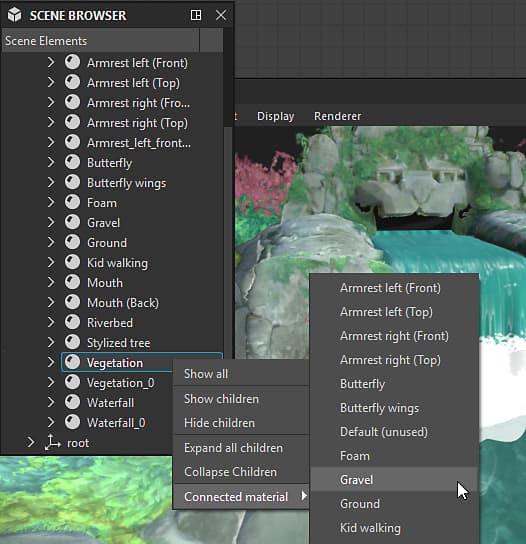Expand the root tree node

click(31, 442)
